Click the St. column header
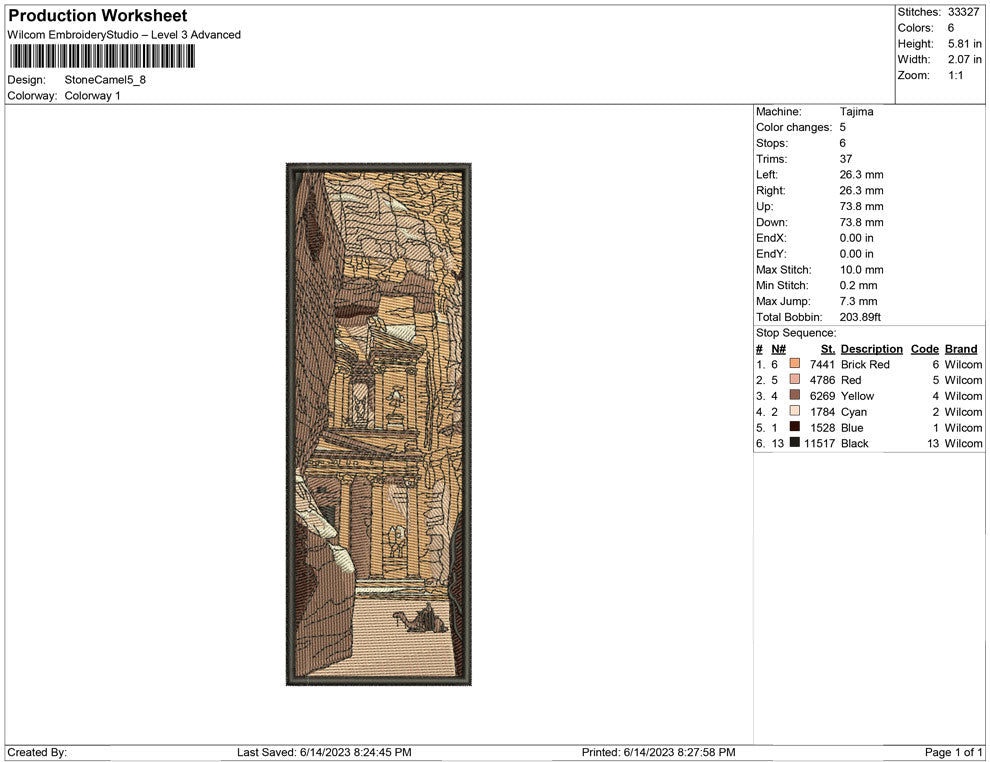This screenshot has width=990, height=762. (827, 349)
